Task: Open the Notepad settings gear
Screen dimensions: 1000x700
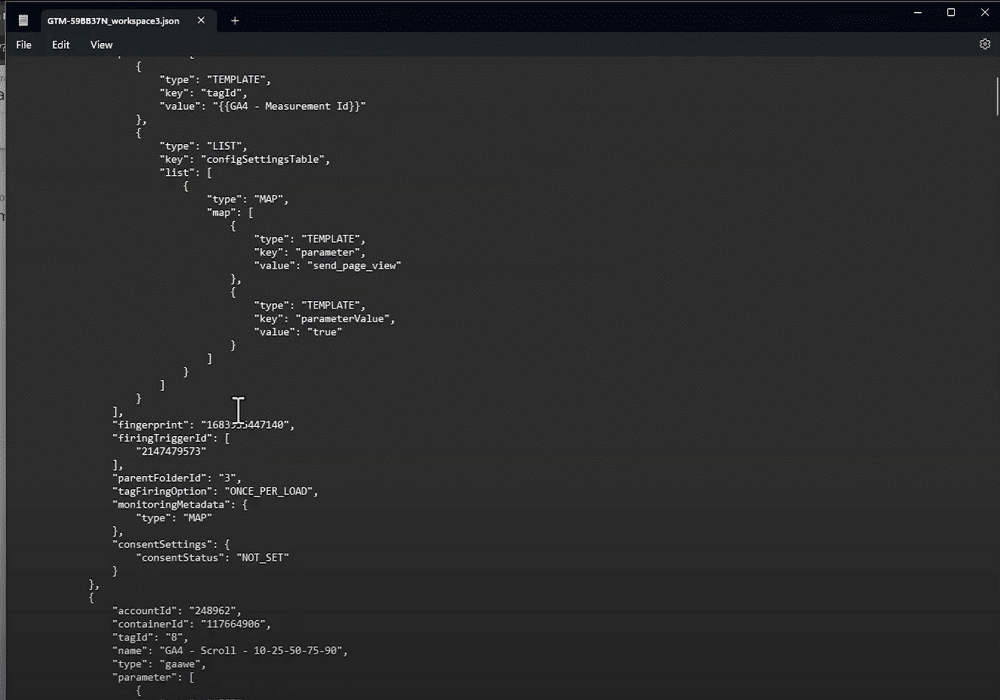Action: point(985,44)
